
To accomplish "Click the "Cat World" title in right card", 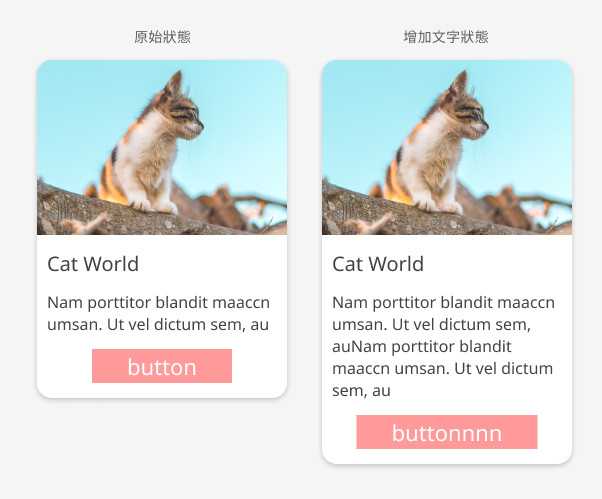I will (378, 264).
